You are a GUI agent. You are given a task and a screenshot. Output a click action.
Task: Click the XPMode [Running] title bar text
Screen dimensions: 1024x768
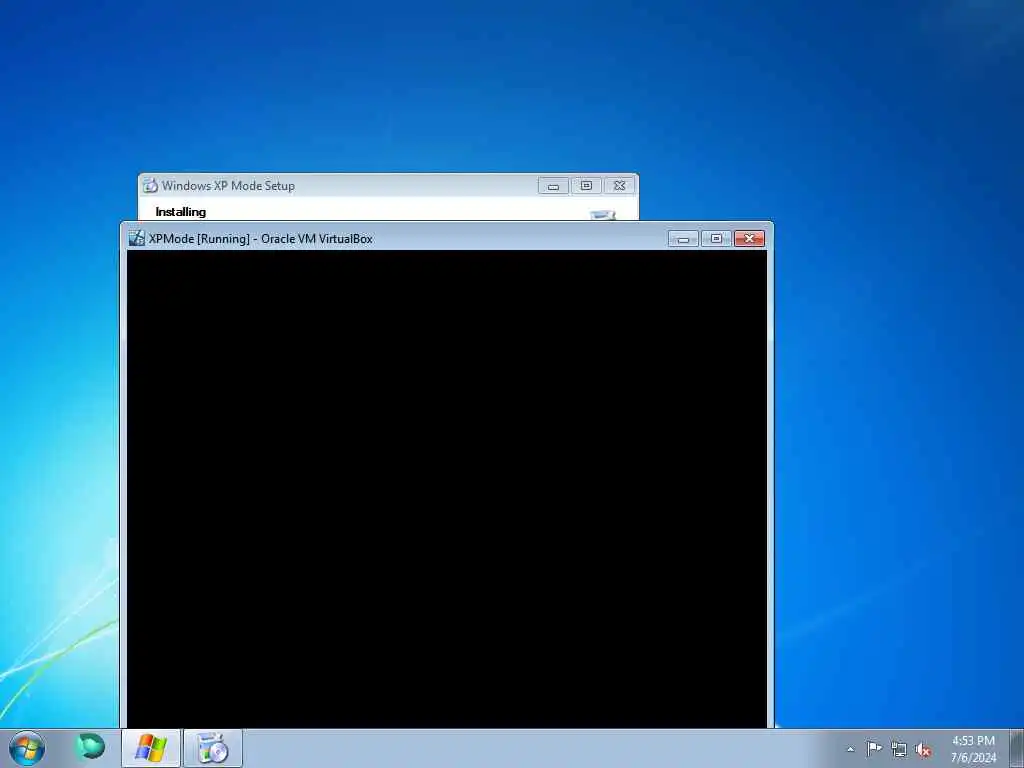coord(261,239)
